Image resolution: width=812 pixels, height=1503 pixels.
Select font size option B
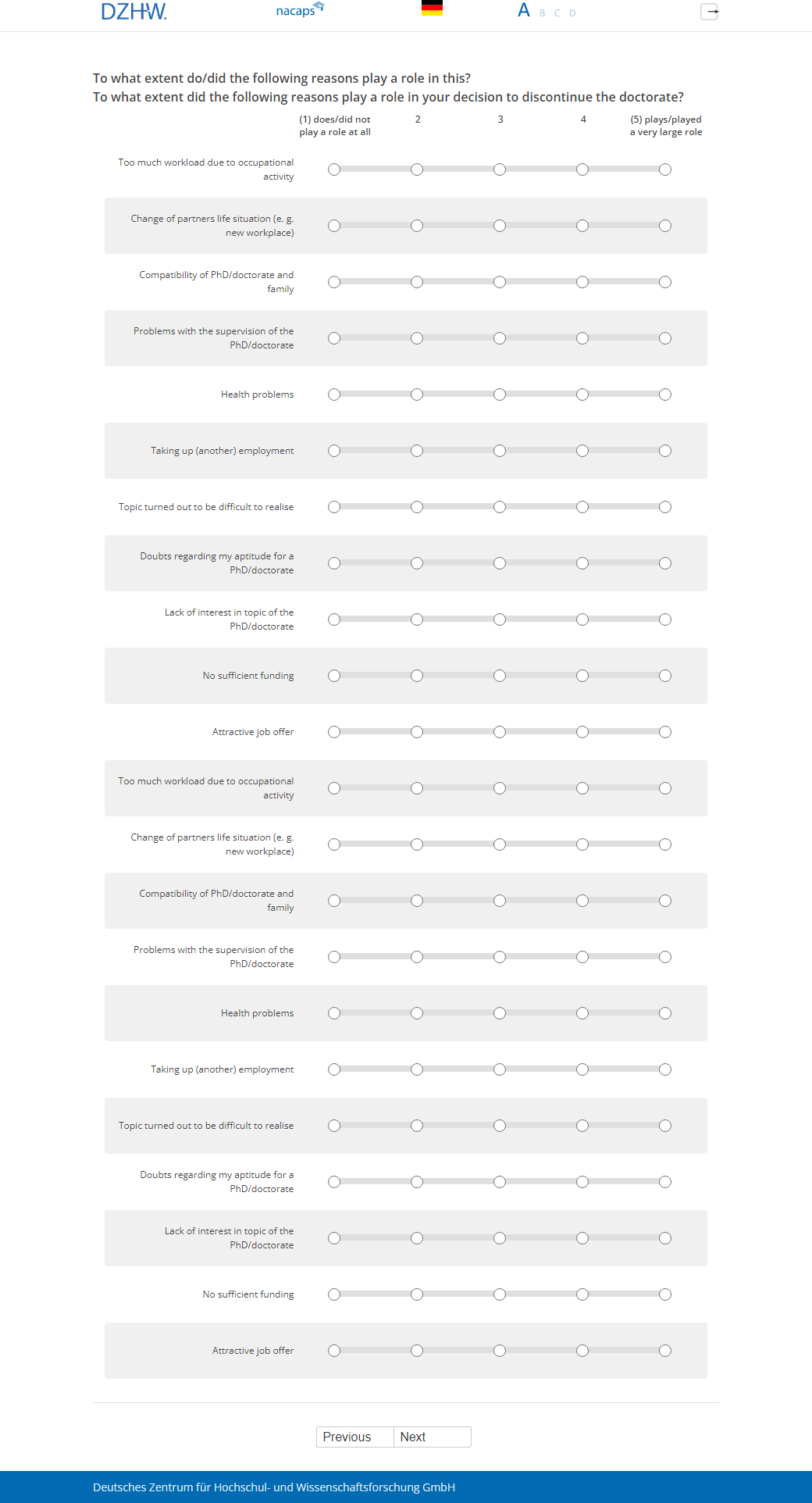pyautogui.click(x=543, y=13)
